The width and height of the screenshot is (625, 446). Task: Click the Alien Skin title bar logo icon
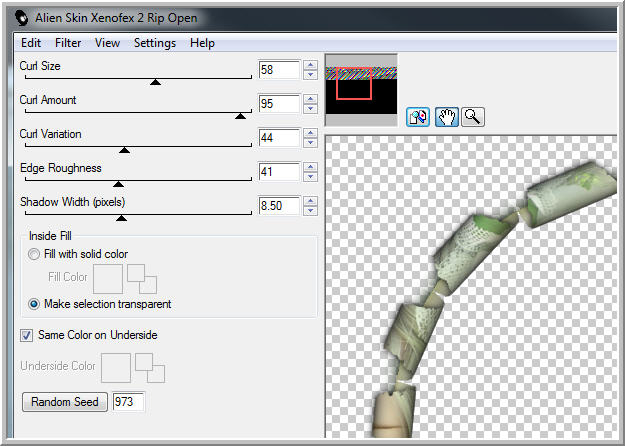[x=22, y=18]
